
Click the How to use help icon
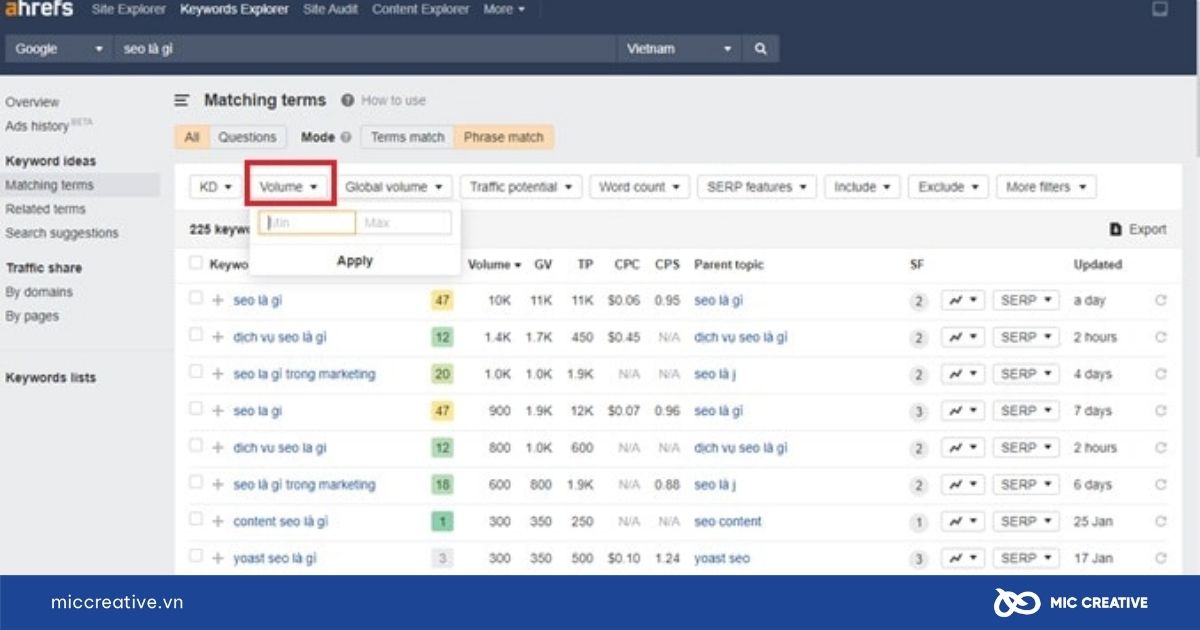pos(347,101)
